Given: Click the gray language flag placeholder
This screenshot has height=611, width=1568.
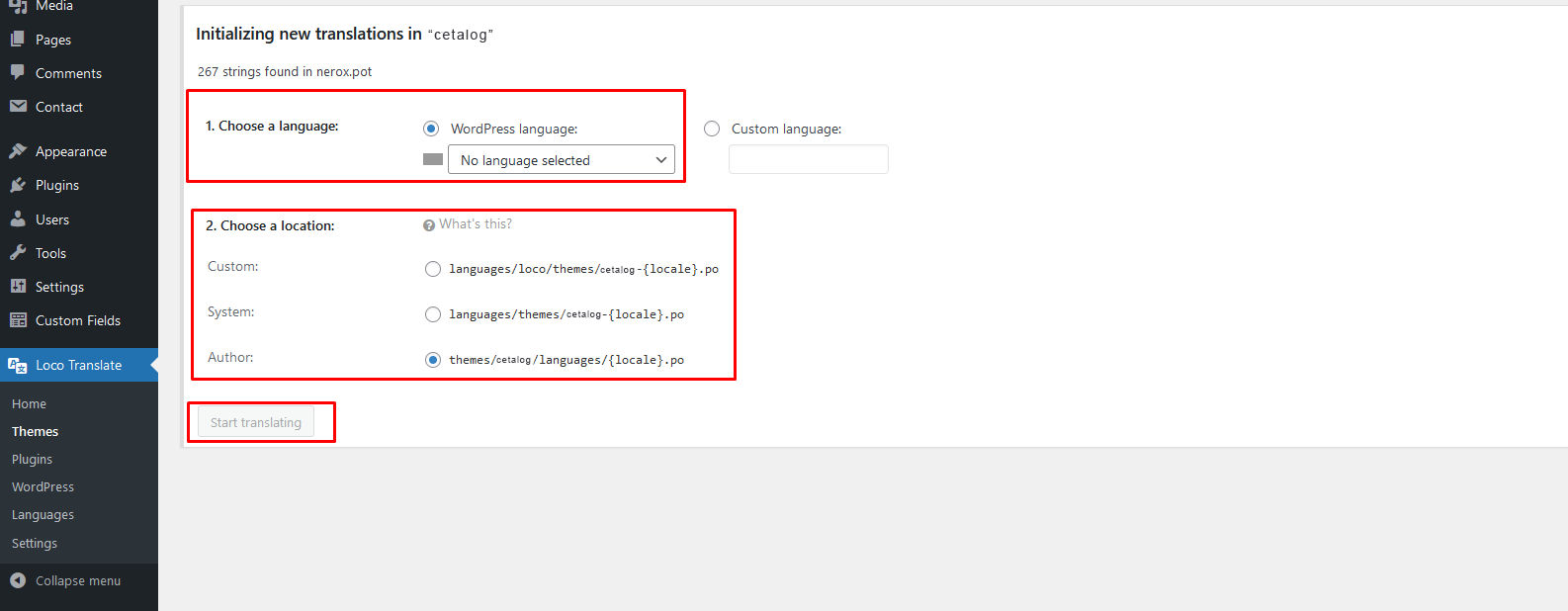Looking at the screenshot, I should point(433,160).
